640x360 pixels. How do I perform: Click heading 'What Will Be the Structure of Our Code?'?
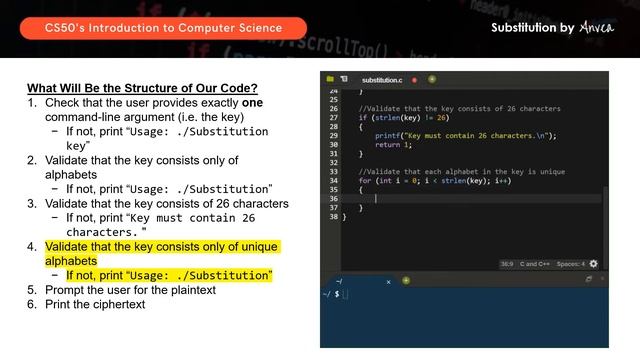[142, 88]
